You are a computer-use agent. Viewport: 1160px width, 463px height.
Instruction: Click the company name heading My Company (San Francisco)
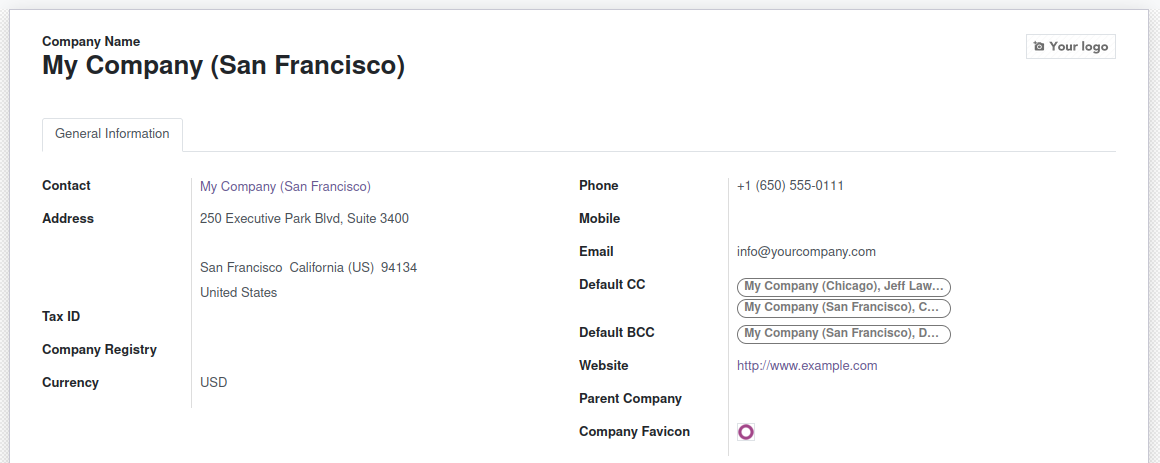coord(223,66)
